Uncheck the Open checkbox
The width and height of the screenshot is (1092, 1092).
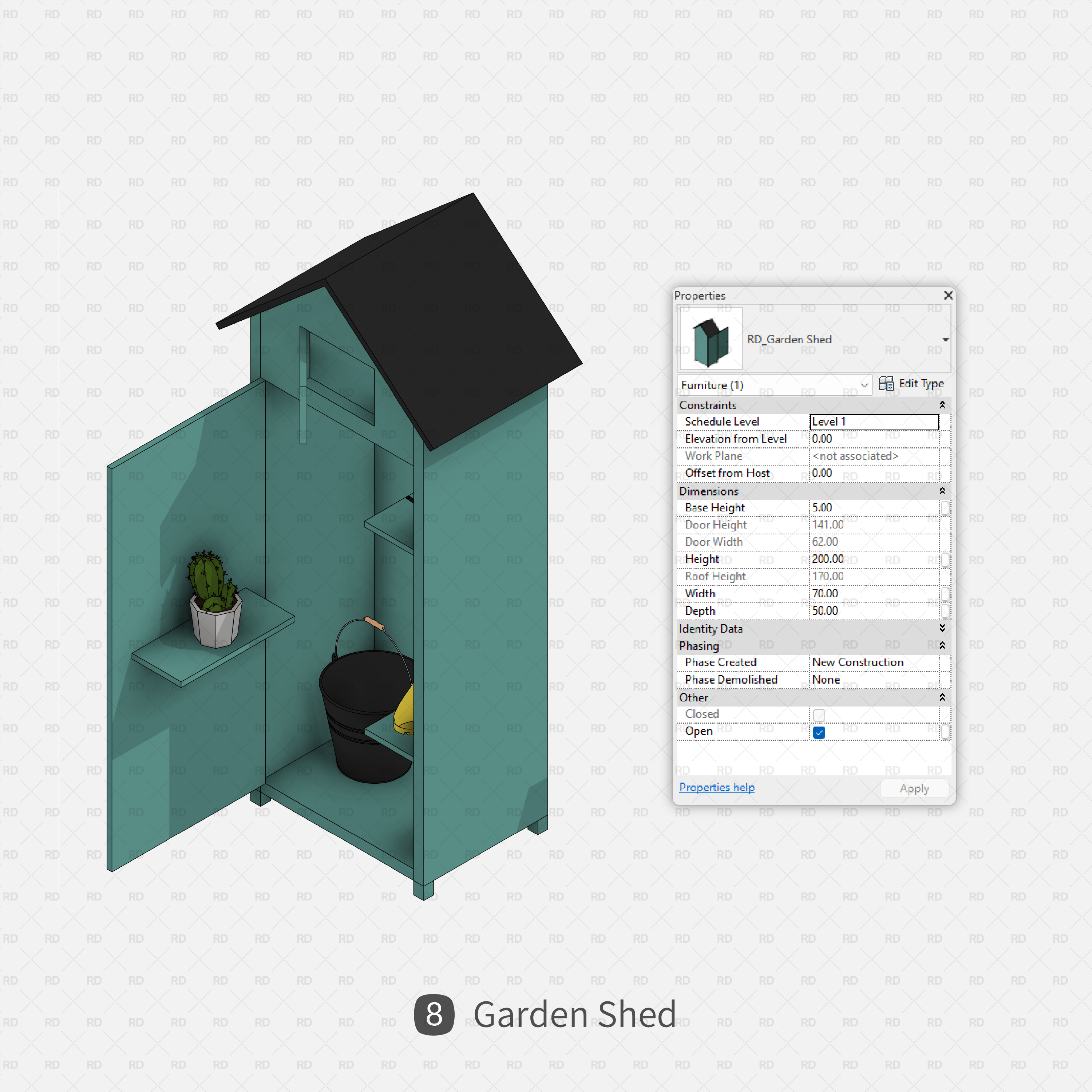pos(818,732)
